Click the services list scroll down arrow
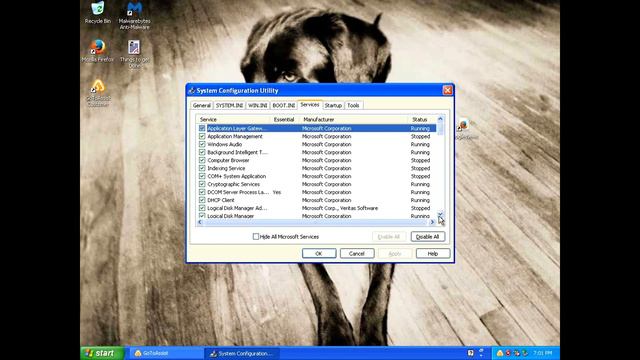The width and height of the screenshot is (640, 360). [440, 215]
